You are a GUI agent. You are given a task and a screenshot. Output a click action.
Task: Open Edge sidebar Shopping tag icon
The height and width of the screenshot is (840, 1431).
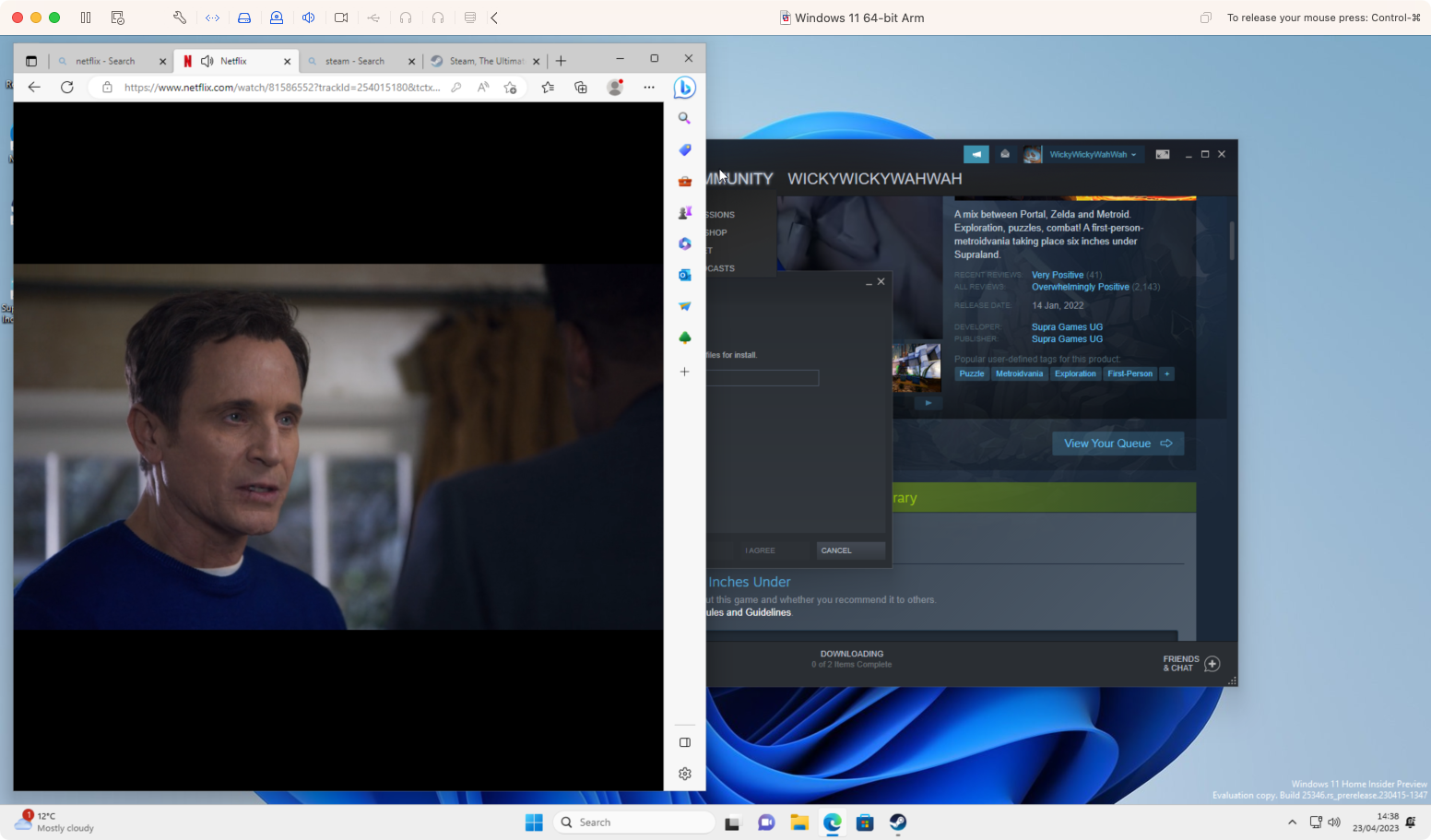click(x=684, y=149)
